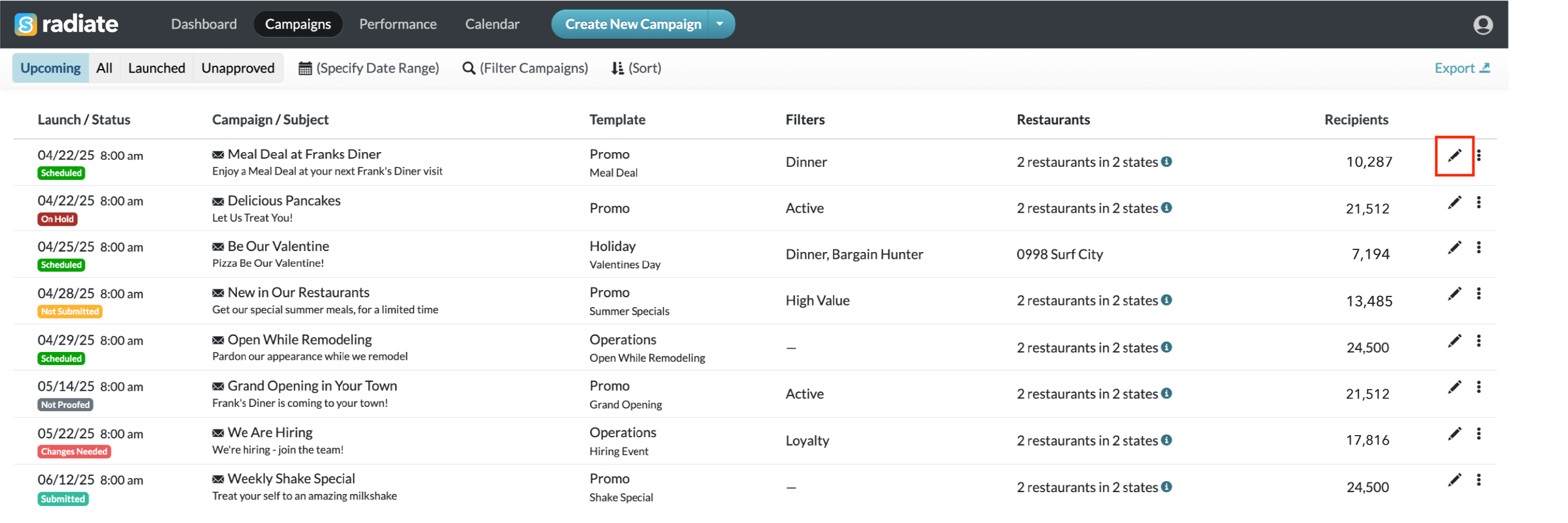Open more options for Grand Opening campaign
The height and width of the screenshot is (523, 1568).
pos(1479,387)
